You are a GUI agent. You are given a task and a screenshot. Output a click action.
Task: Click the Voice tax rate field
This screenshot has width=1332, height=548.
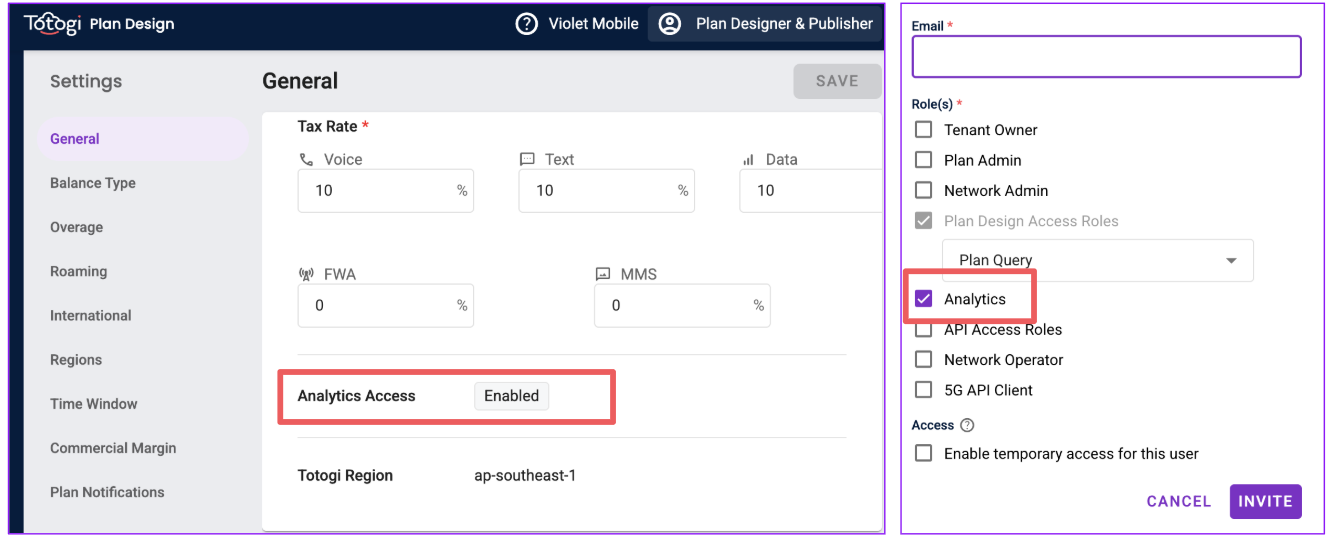376,191
